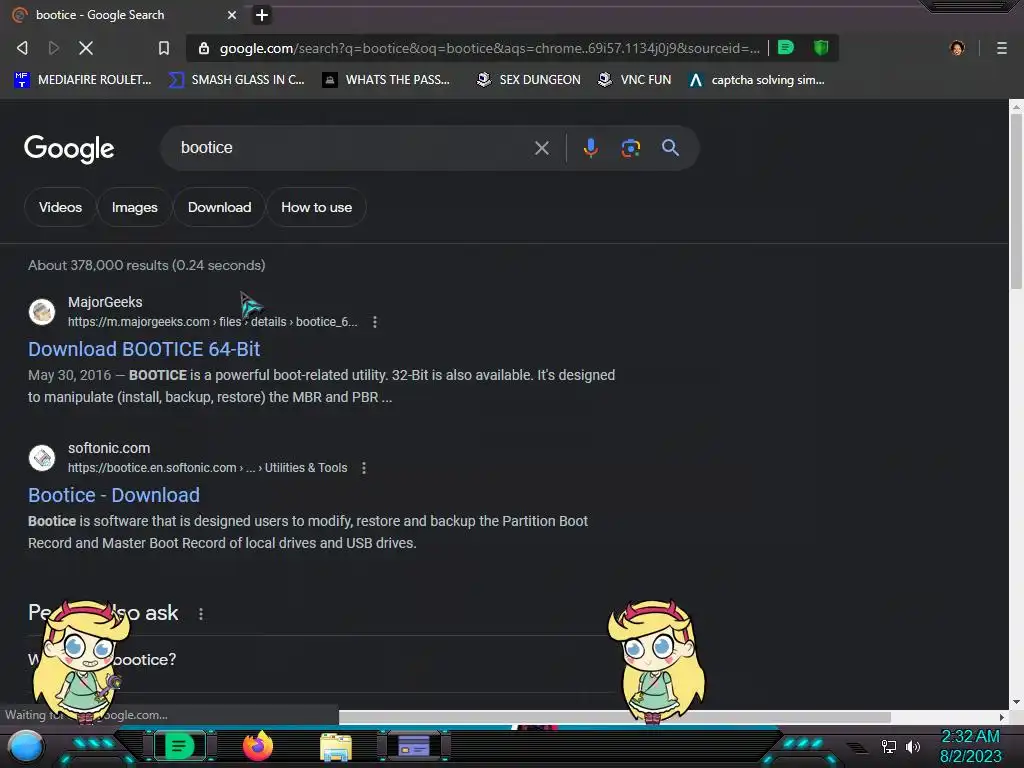Open the People also ask options menu

tap(200, 614)
